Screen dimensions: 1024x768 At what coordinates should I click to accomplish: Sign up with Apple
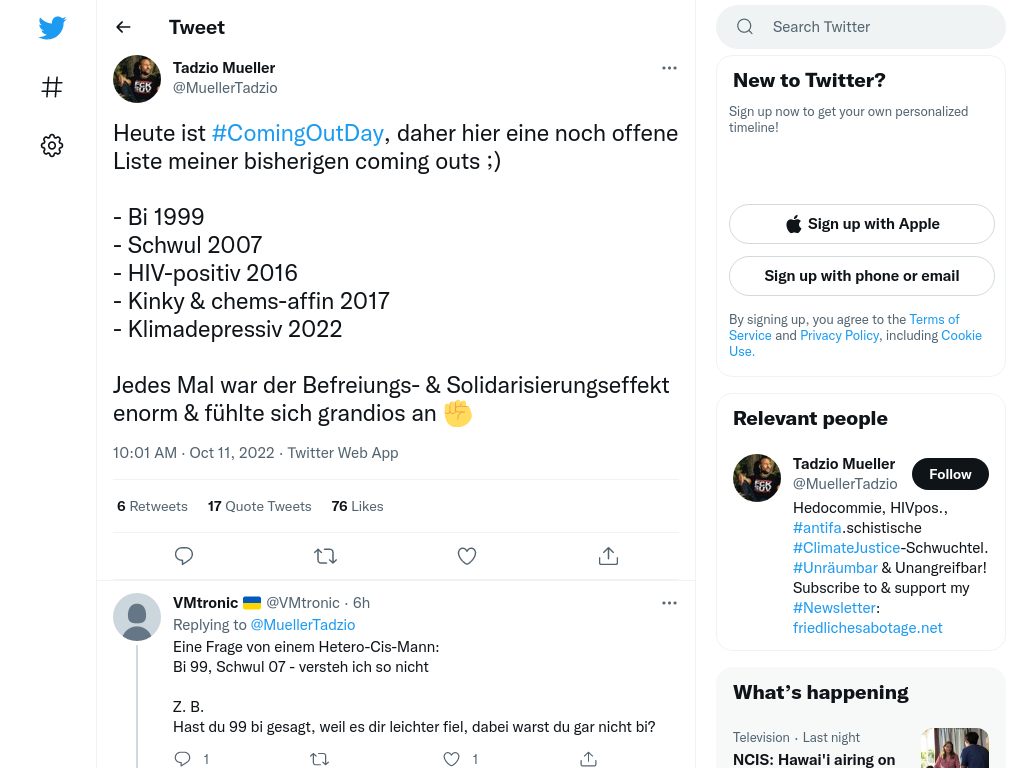861,224
